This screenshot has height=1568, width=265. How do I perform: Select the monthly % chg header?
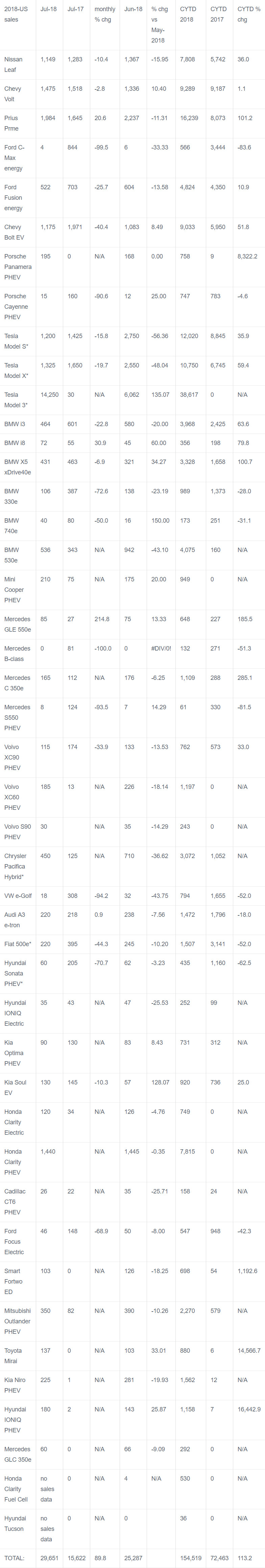104,14
